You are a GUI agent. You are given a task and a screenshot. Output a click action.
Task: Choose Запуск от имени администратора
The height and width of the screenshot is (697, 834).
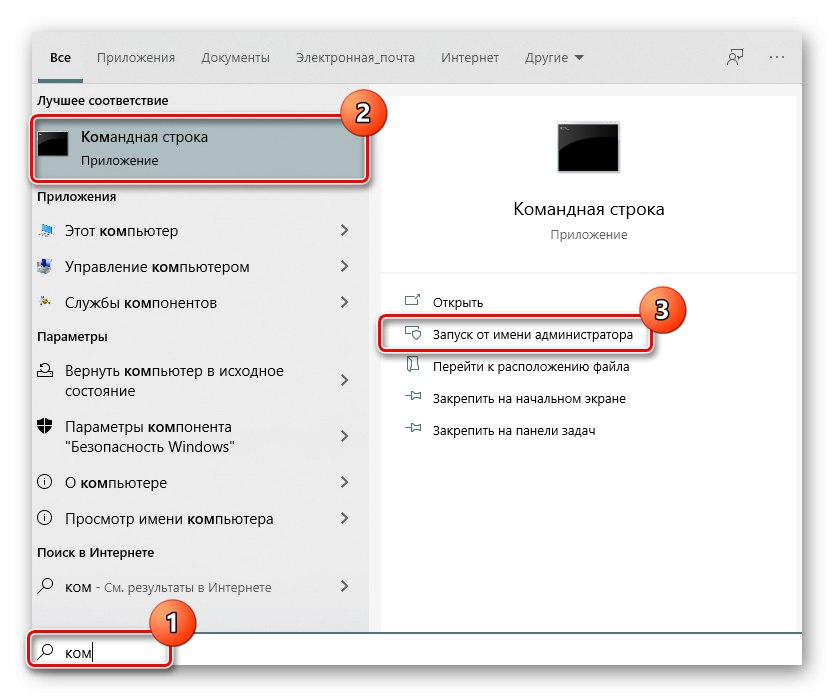click(532, 334)
